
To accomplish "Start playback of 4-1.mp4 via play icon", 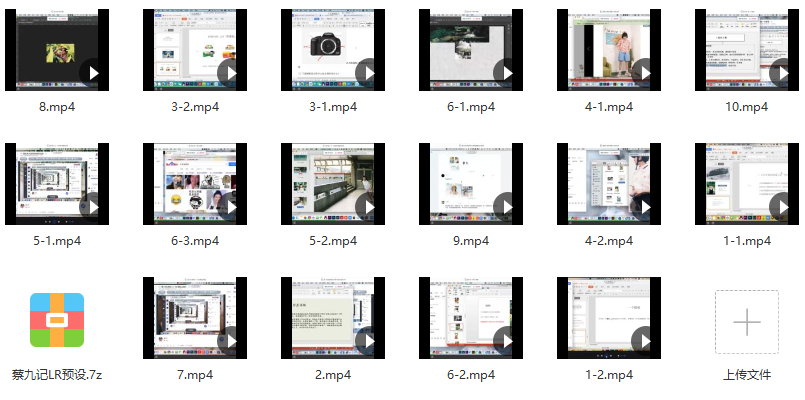I will [x=645, y=73].
